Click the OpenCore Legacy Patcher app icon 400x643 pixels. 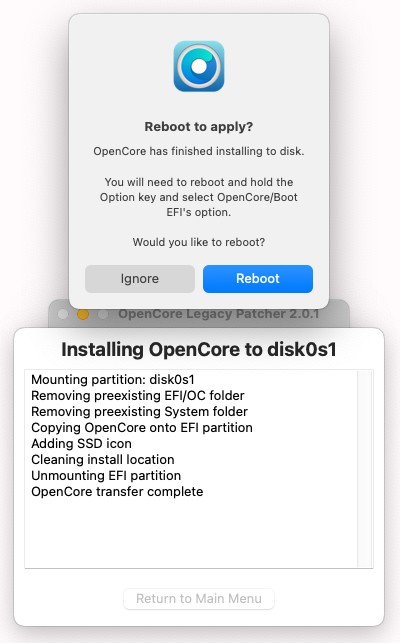tap(199, 66)
